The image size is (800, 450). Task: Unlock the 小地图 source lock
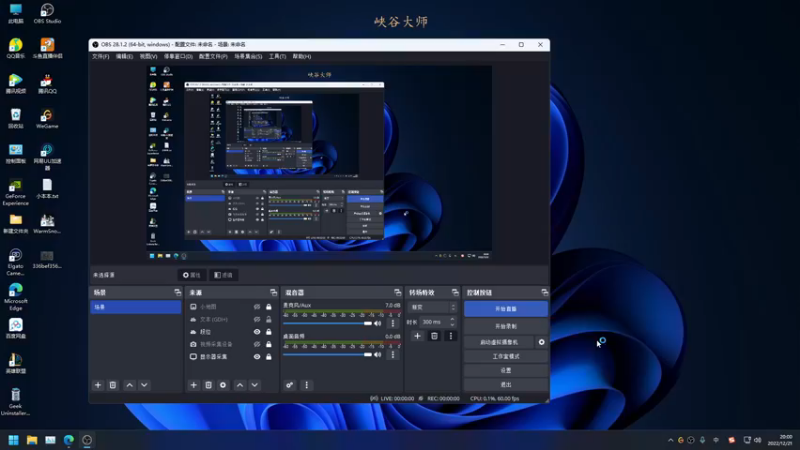[x=269, y=307]
